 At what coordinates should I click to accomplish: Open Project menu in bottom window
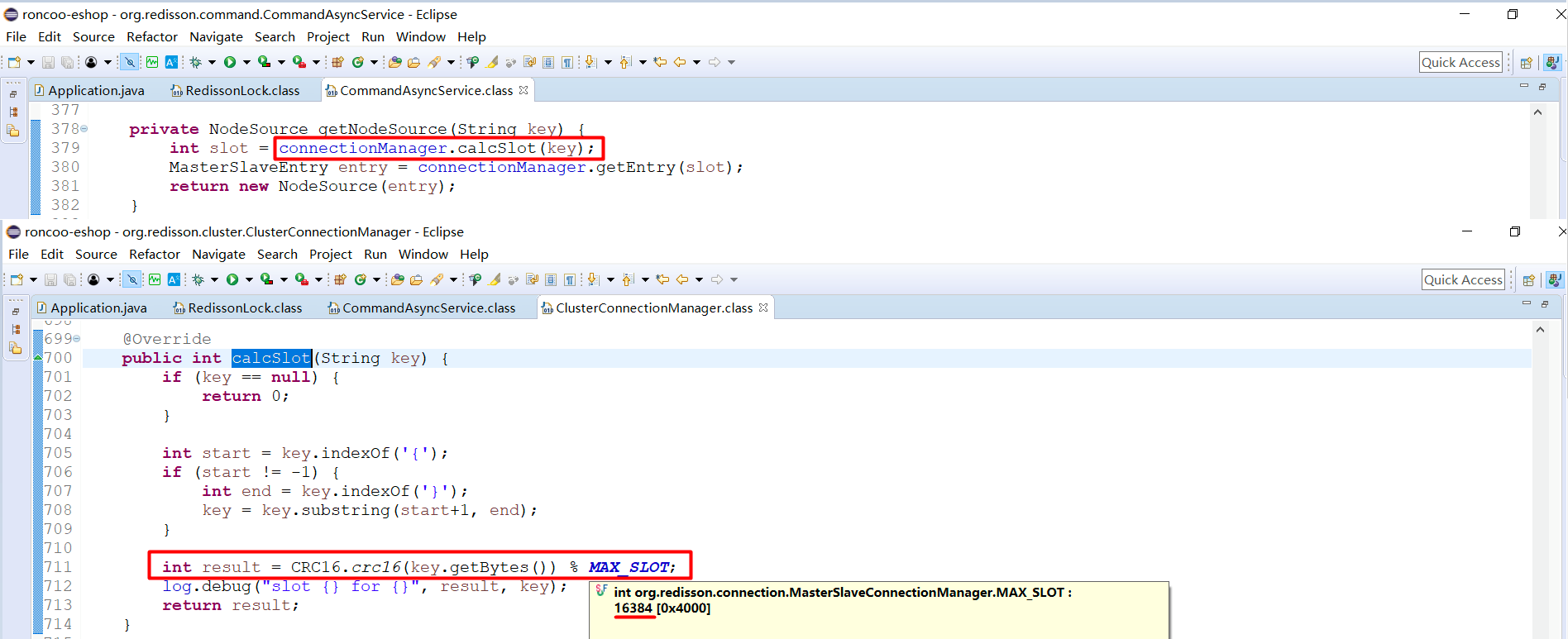331,255
